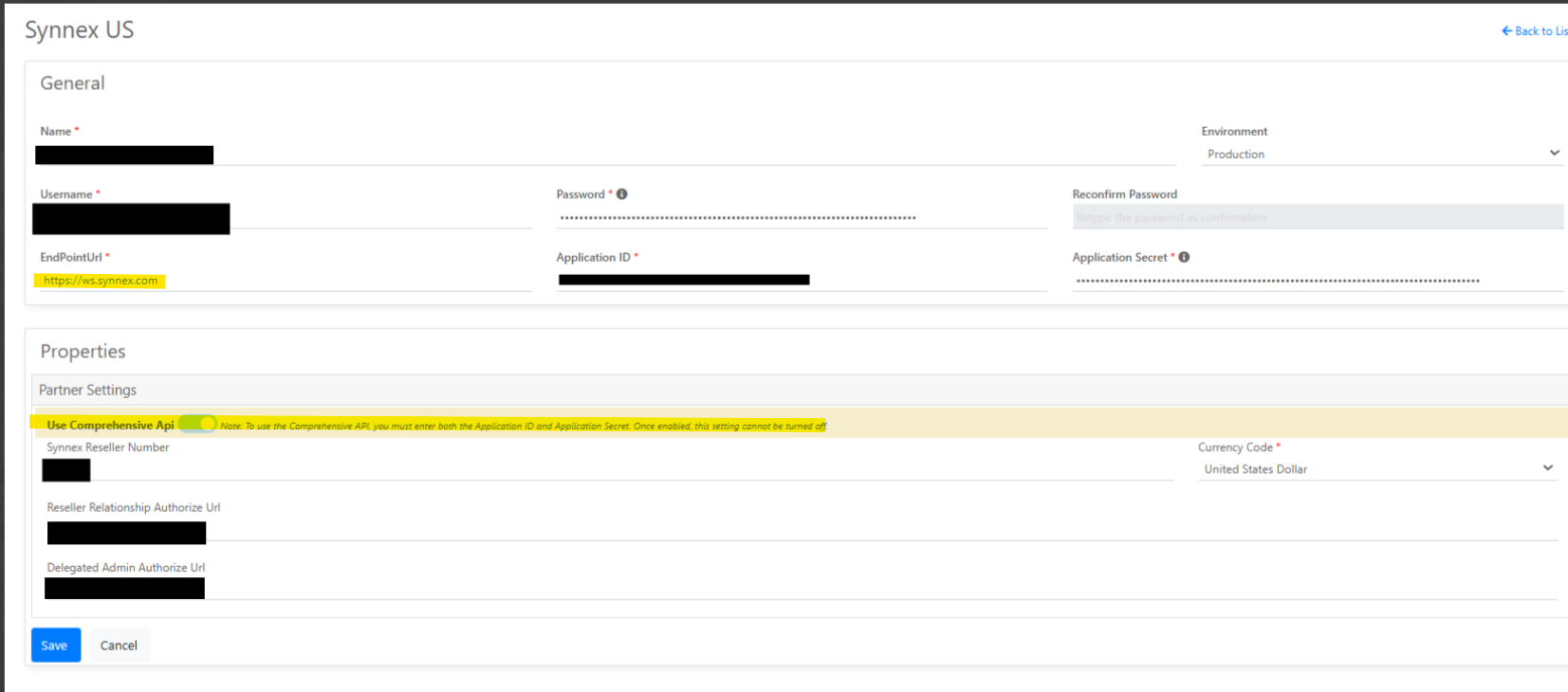Click the Use Comprehensive Api label
The width and height of the screenshot is (1568, 692).
tap(110, 425)
